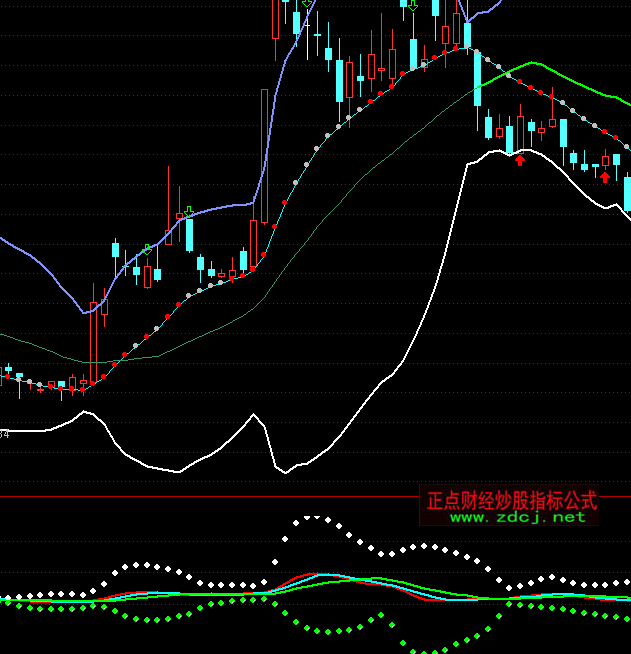Click the rightmost red up-arrow buy signal

coord(605,177)
